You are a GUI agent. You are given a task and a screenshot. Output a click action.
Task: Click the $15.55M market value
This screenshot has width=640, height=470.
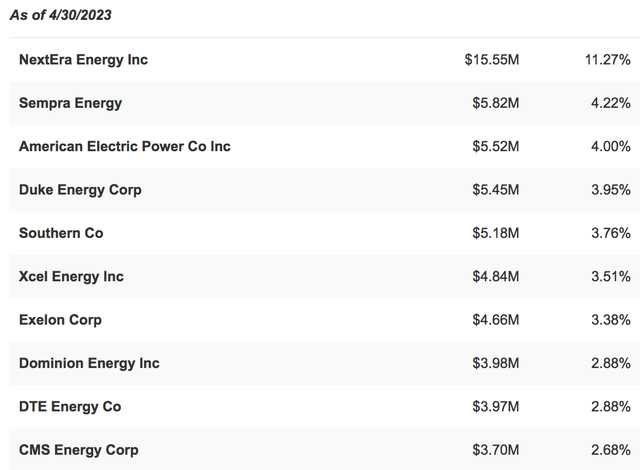tap(492, 60)
